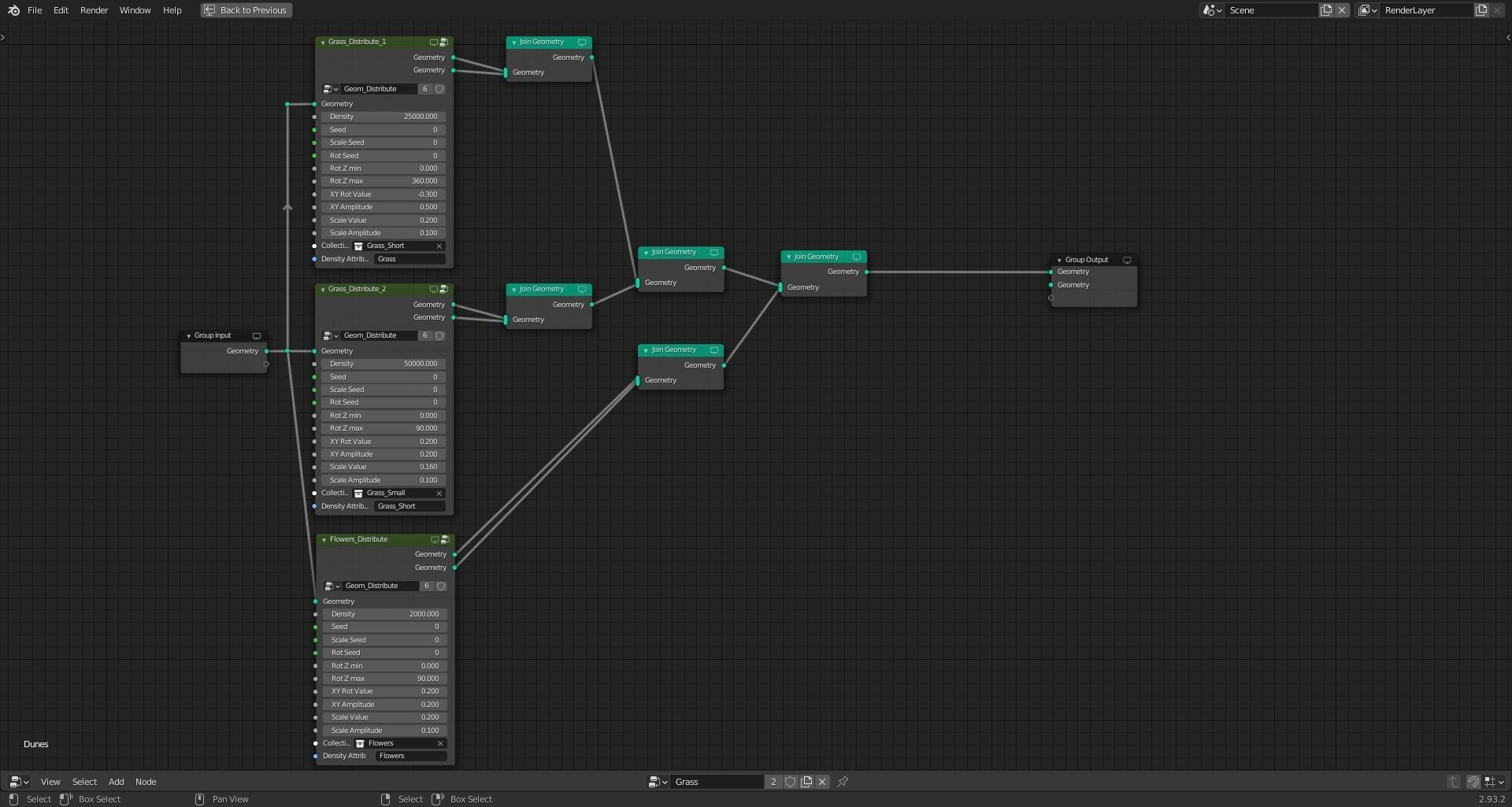This screenshot has width=1512, height=807.
Task: Toggle fake user for Grass node tree
Action: tap(790, 782)
